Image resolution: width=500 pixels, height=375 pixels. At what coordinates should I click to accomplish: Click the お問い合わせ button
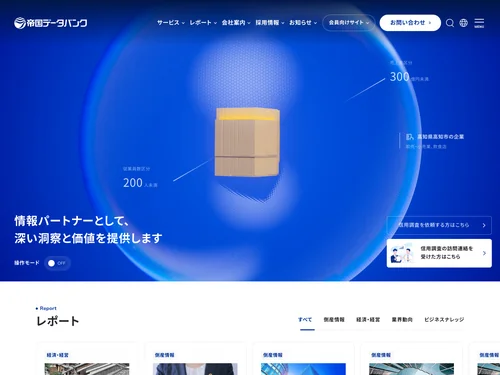410,23
